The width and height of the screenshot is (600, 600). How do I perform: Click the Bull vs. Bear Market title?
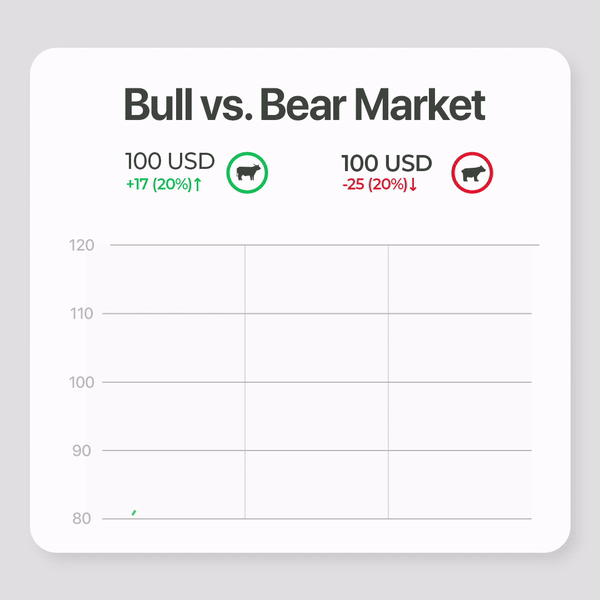(305, 104)
